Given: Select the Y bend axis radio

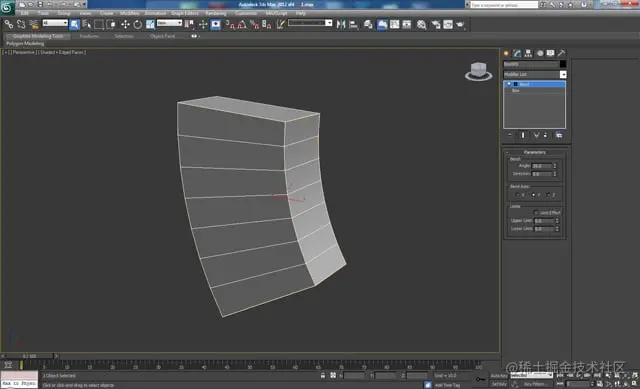Looking at the screenshot, I should [x=533, y=195].
